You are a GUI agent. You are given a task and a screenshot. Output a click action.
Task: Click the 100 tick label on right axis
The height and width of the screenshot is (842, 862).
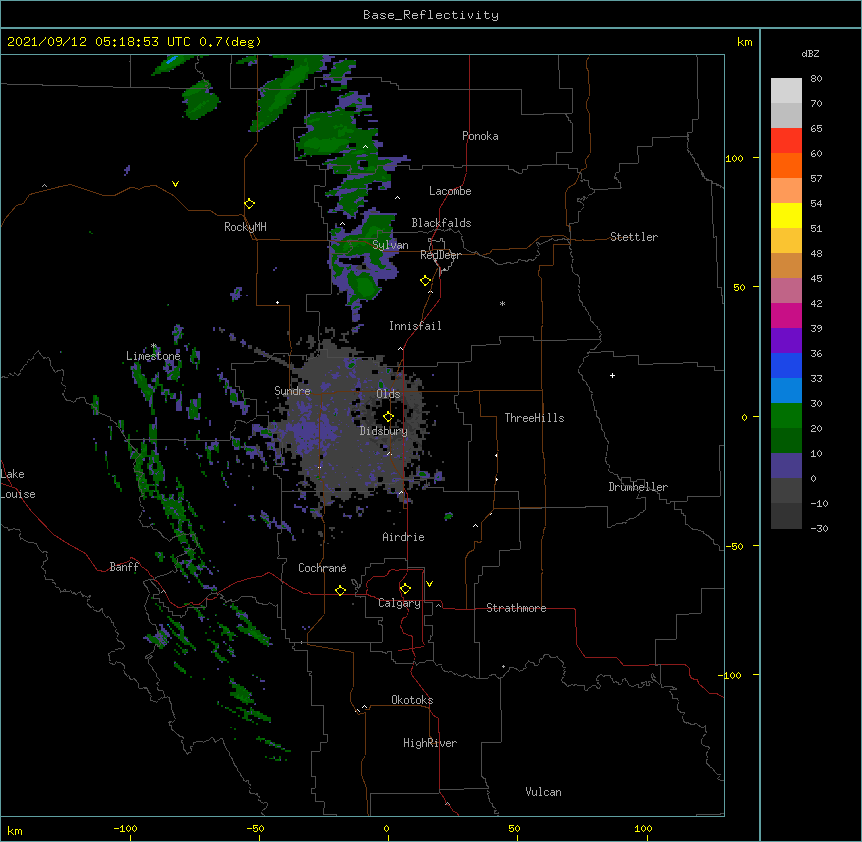734,158
